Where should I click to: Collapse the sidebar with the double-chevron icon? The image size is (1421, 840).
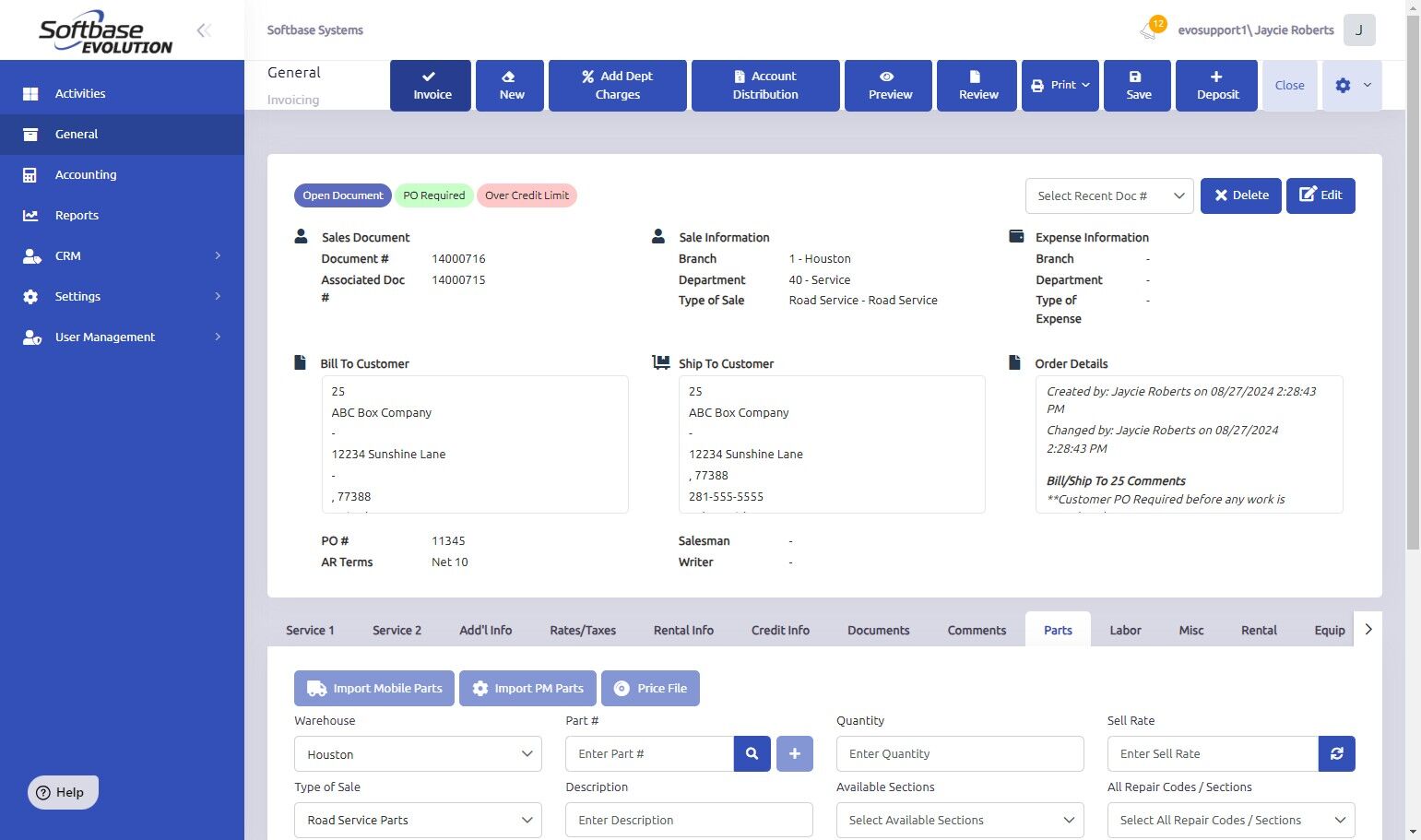point(204,30)
